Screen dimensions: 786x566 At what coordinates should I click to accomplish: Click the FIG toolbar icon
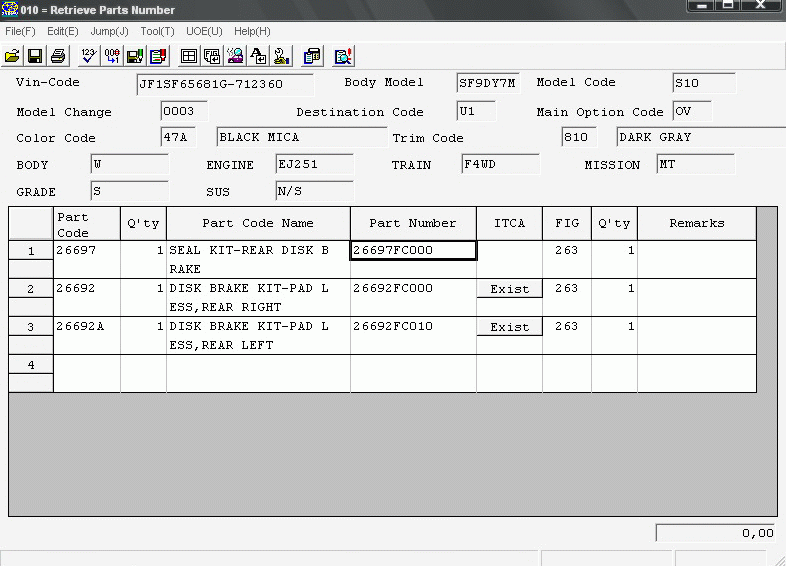pyautogui.click(x=212, y=56)
